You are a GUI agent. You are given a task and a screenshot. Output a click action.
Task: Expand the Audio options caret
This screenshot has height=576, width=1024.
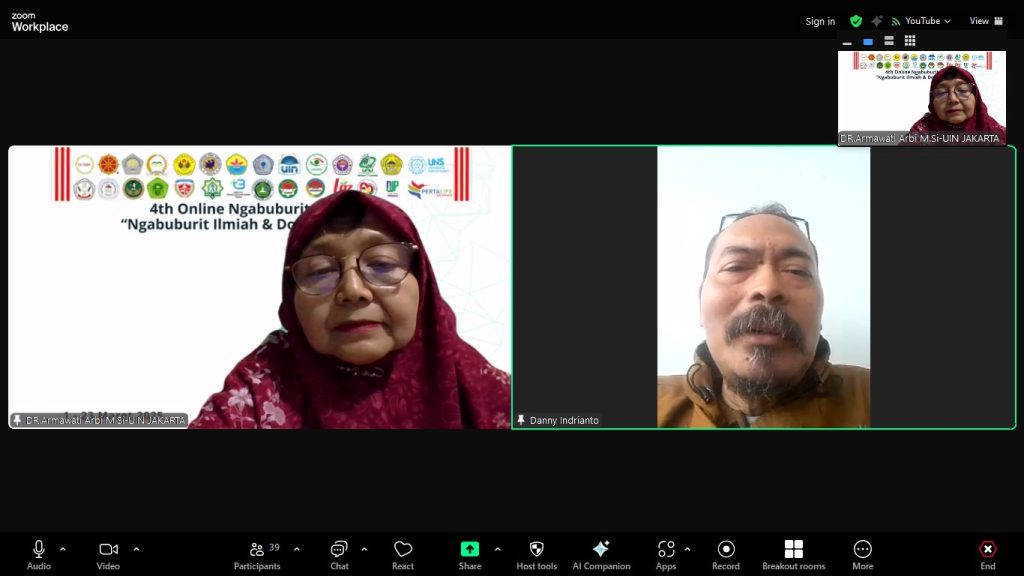pos(63,550)
